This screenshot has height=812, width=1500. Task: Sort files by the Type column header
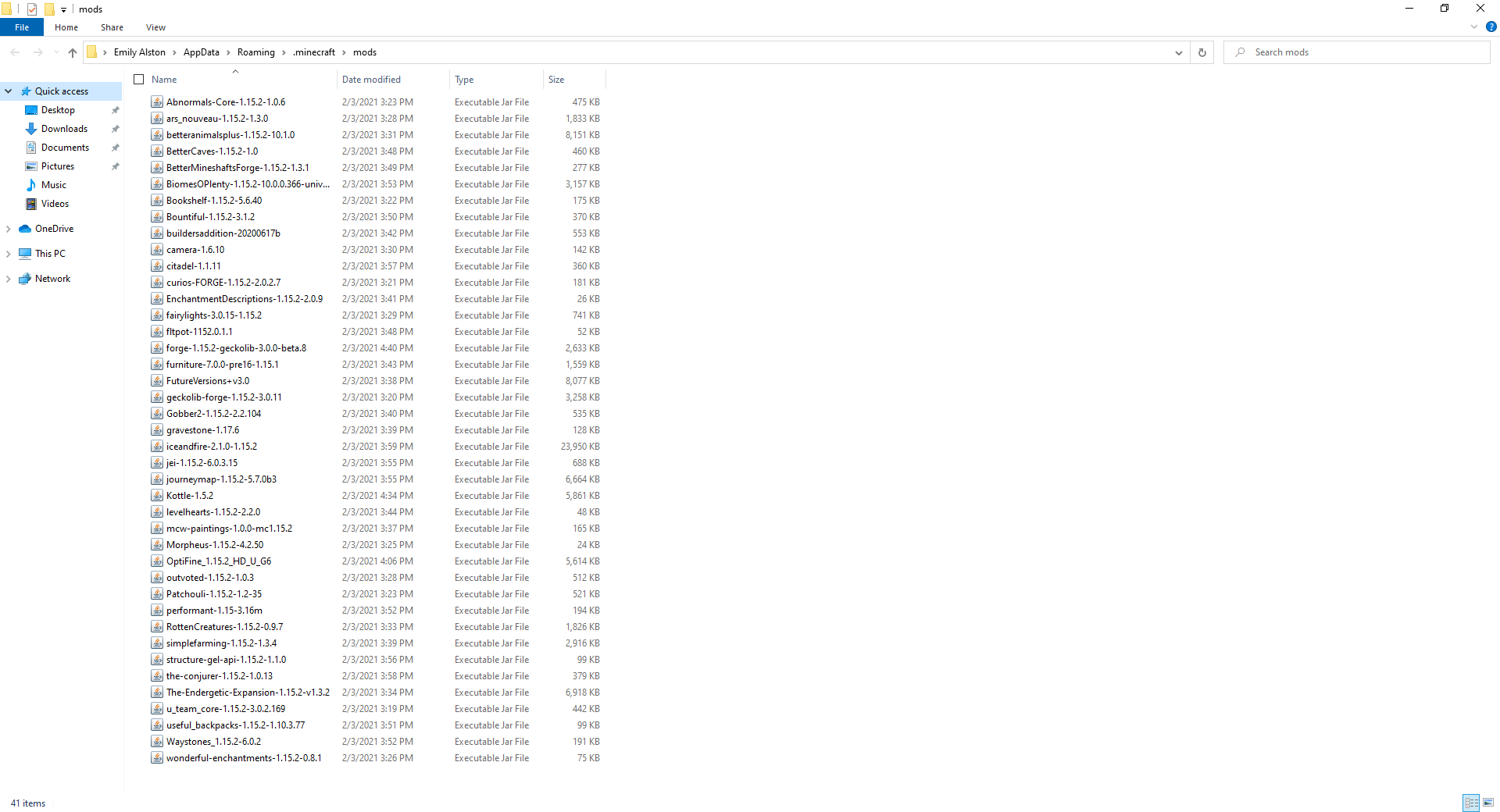pyautogui.click(x=496, y=80)
